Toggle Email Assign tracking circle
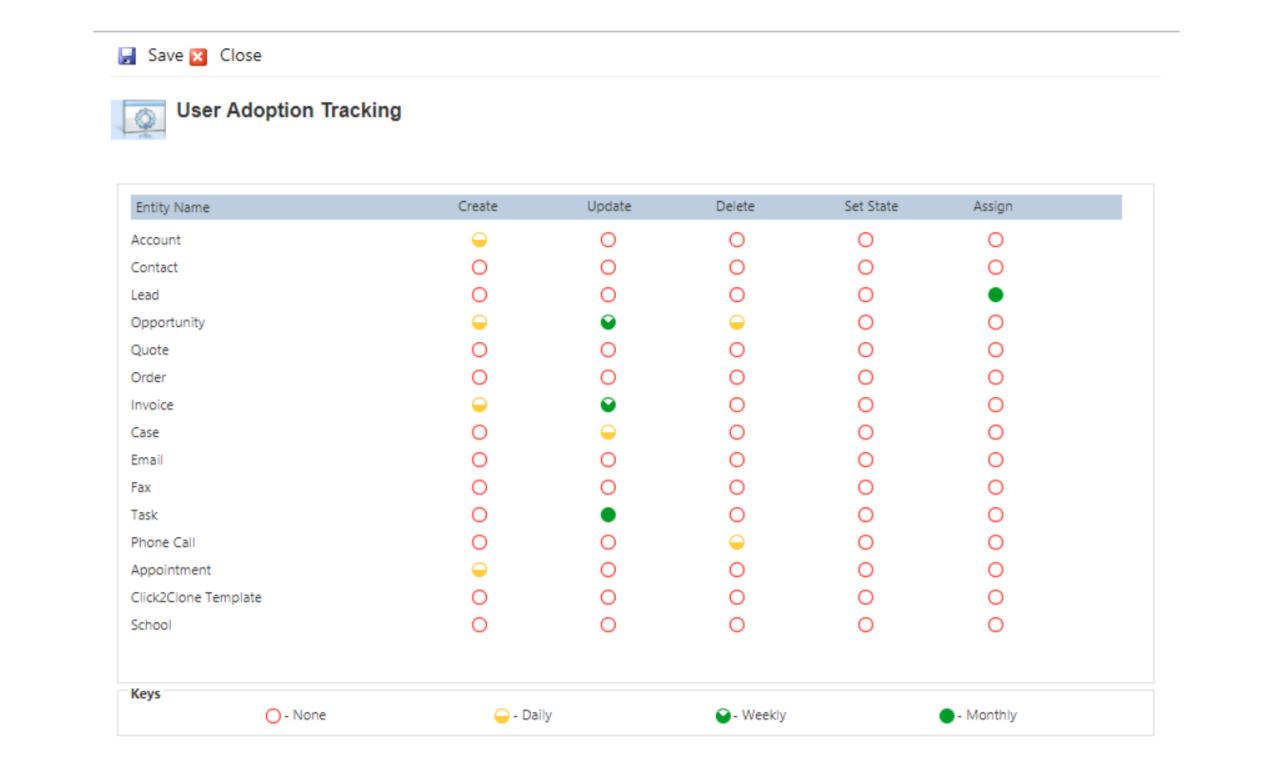 995,460
